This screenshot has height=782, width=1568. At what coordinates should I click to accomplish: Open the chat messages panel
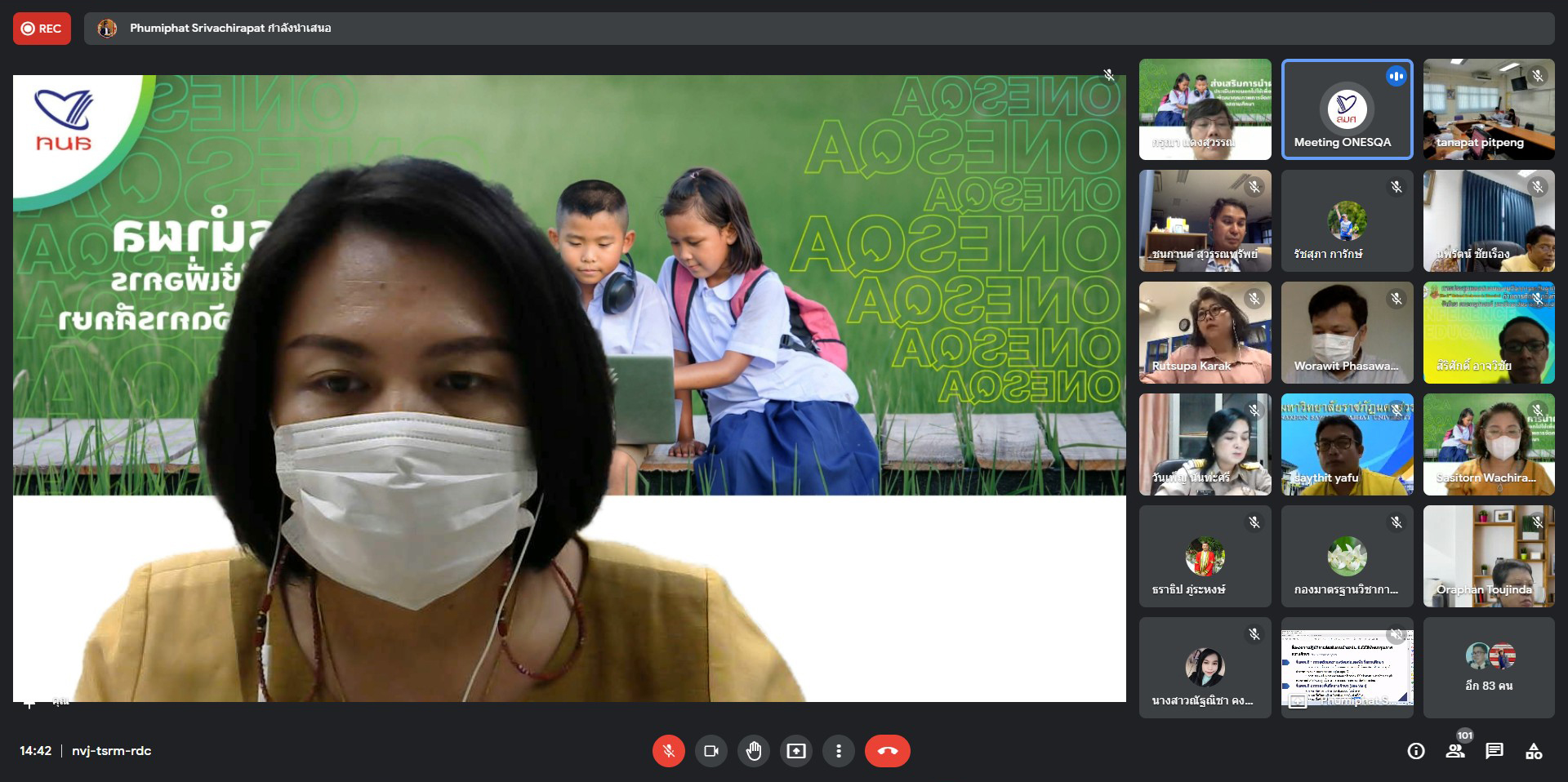pos(1494,751)
